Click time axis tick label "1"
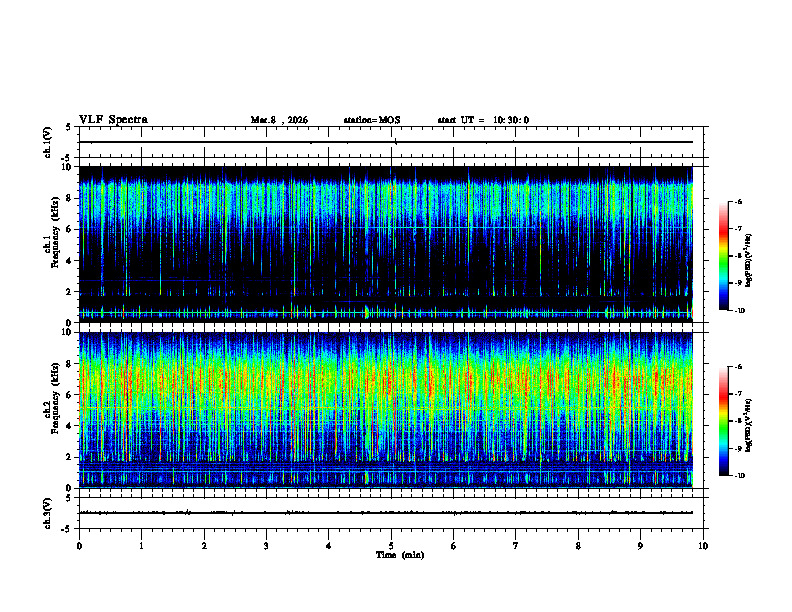This screenshot has width=792, height=612. [x=141, y=546]
